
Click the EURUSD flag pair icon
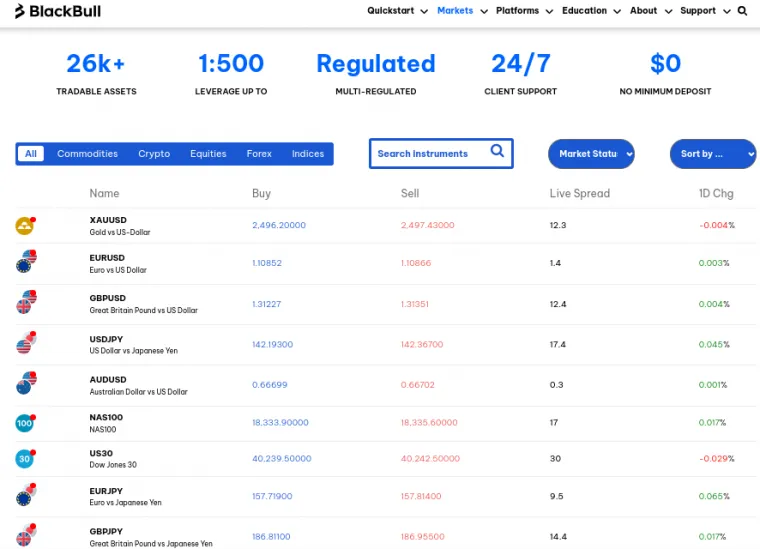(x=26, y=261)
